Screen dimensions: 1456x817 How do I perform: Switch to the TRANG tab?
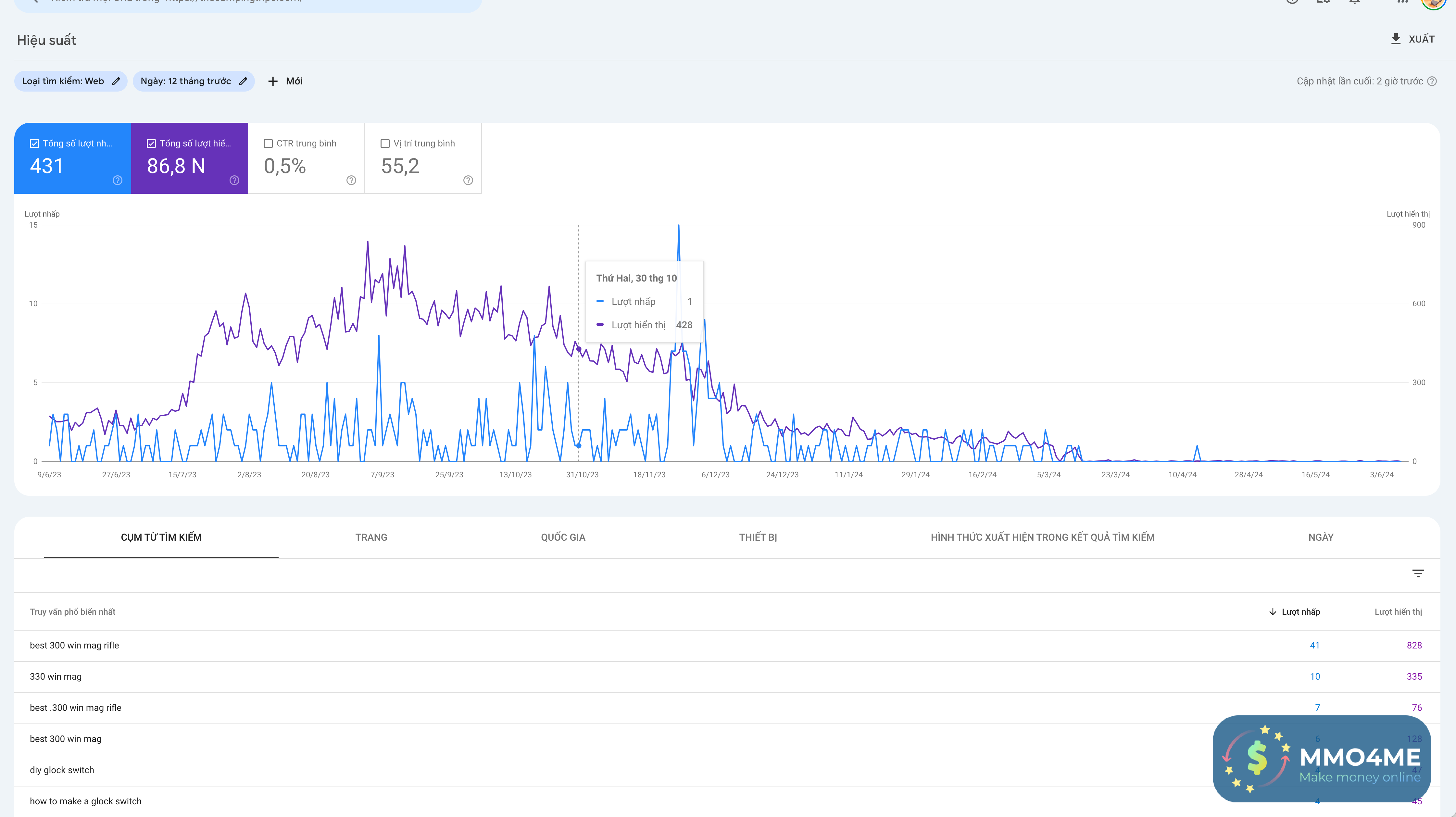coord(371,537)
